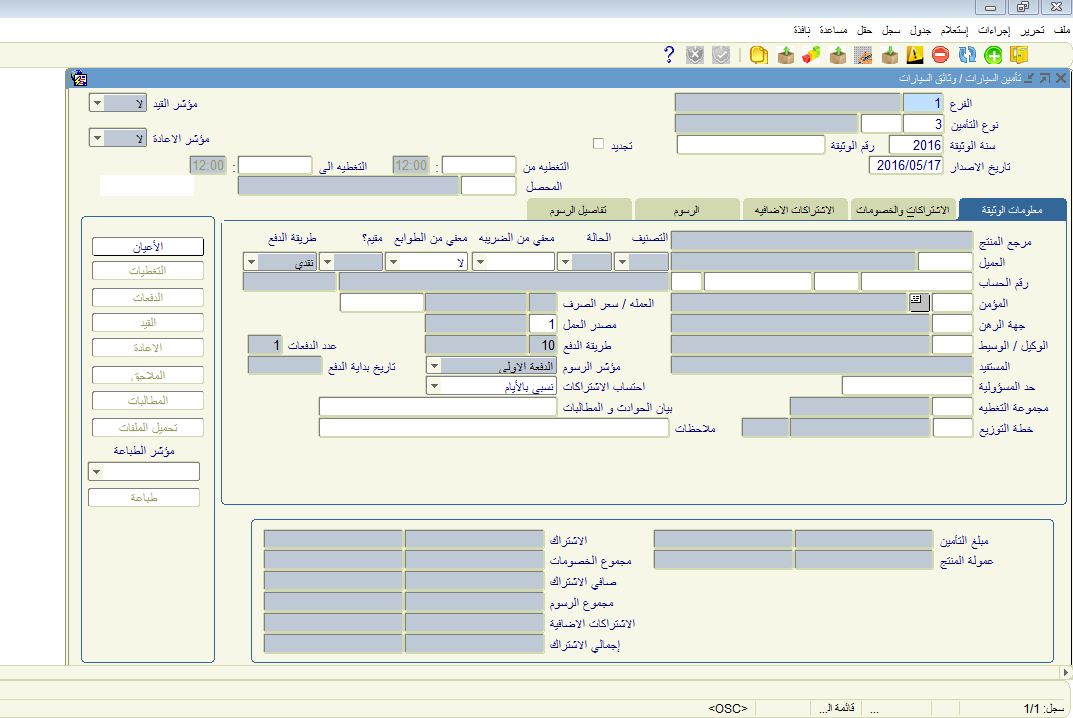Click the yellow exit door icon
Screen dimensions: 1073x718
[x=1019, y=55]
